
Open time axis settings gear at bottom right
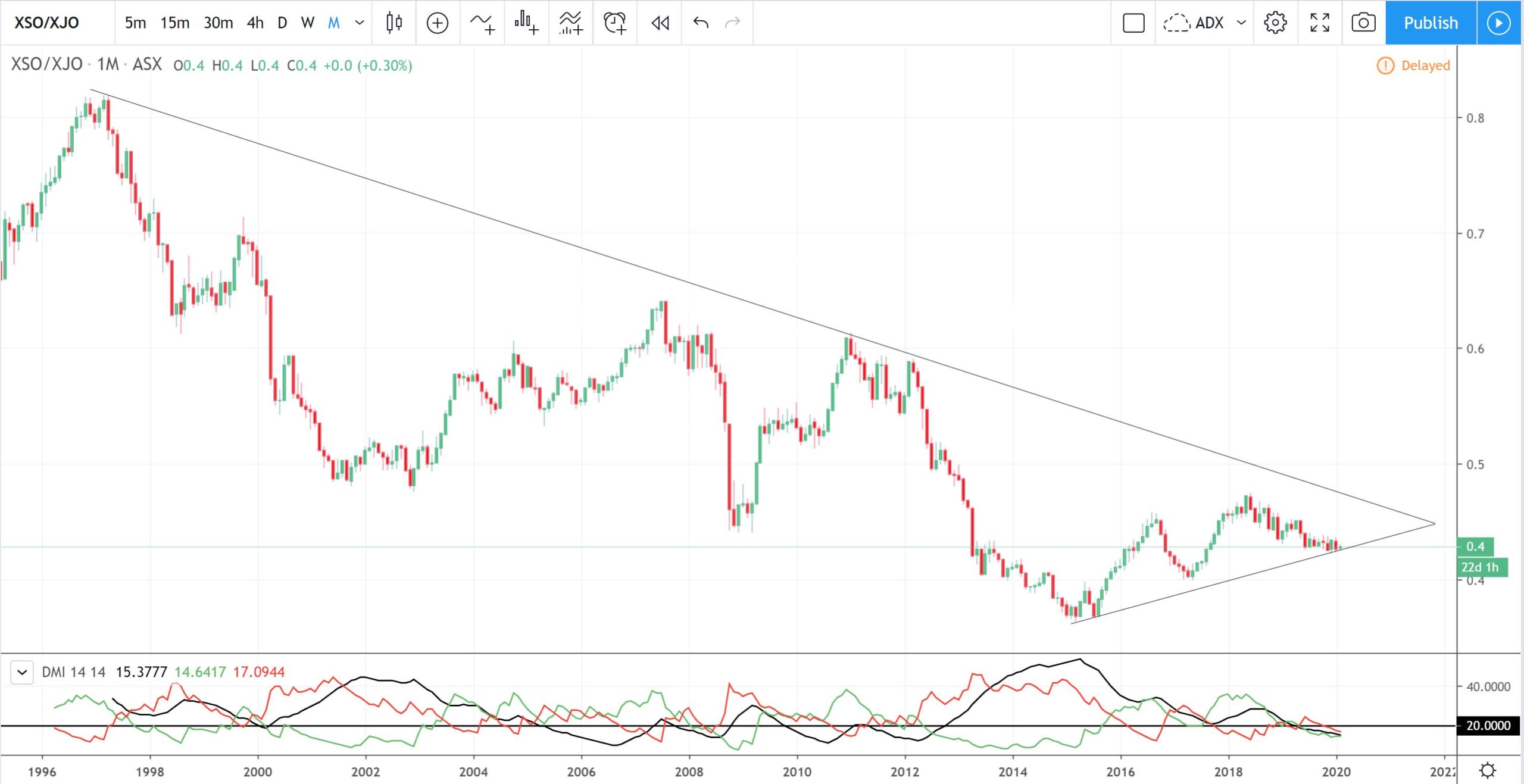click(1488, 771)
